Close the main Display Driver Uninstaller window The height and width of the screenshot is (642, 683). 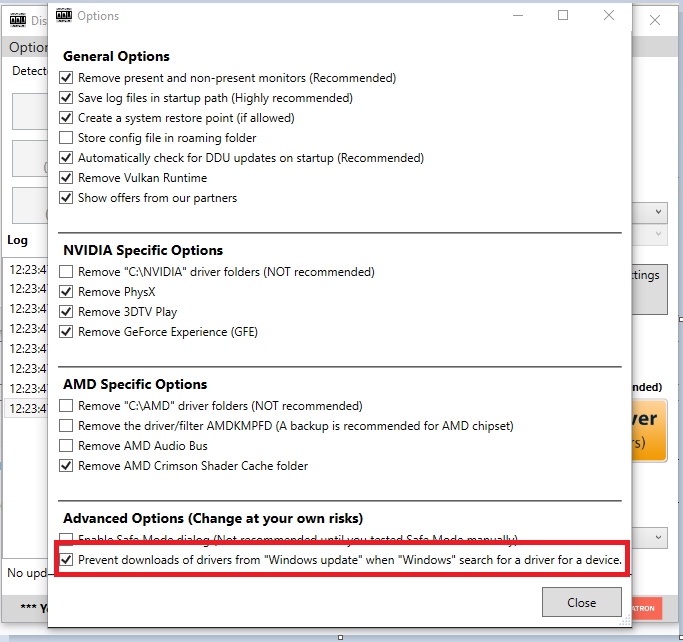655,20
